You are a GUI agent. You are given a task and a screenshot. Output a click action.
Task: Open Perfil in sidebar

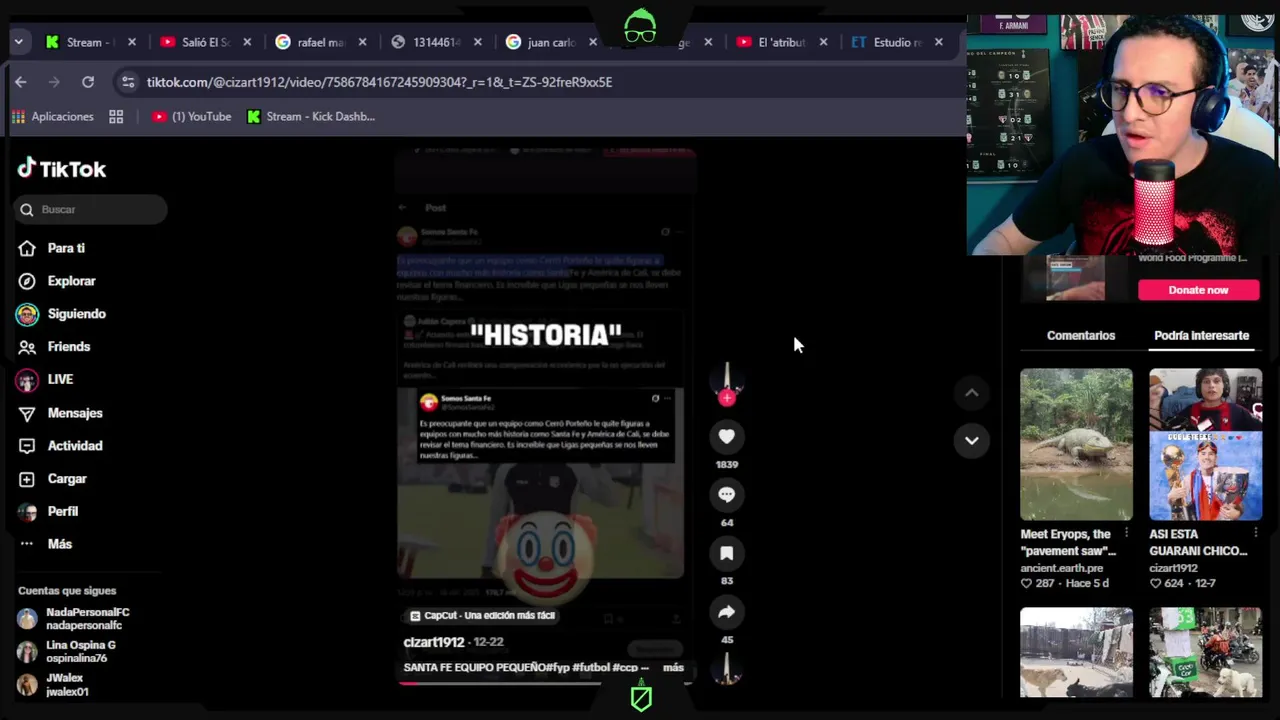[62, 511]
